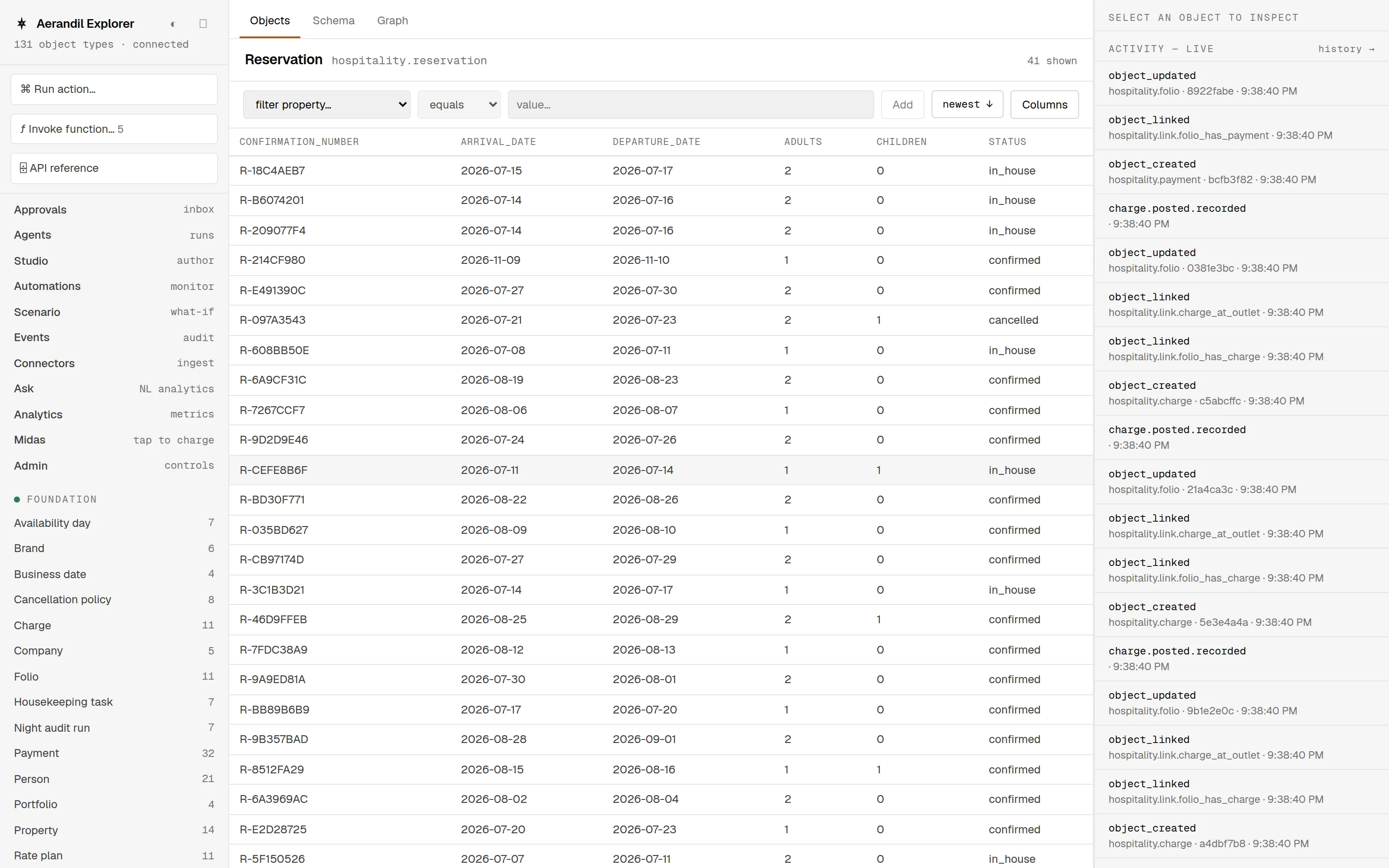The image size is (1389, 868).
Task: Open Automations monitor
Action: (114, 286)
